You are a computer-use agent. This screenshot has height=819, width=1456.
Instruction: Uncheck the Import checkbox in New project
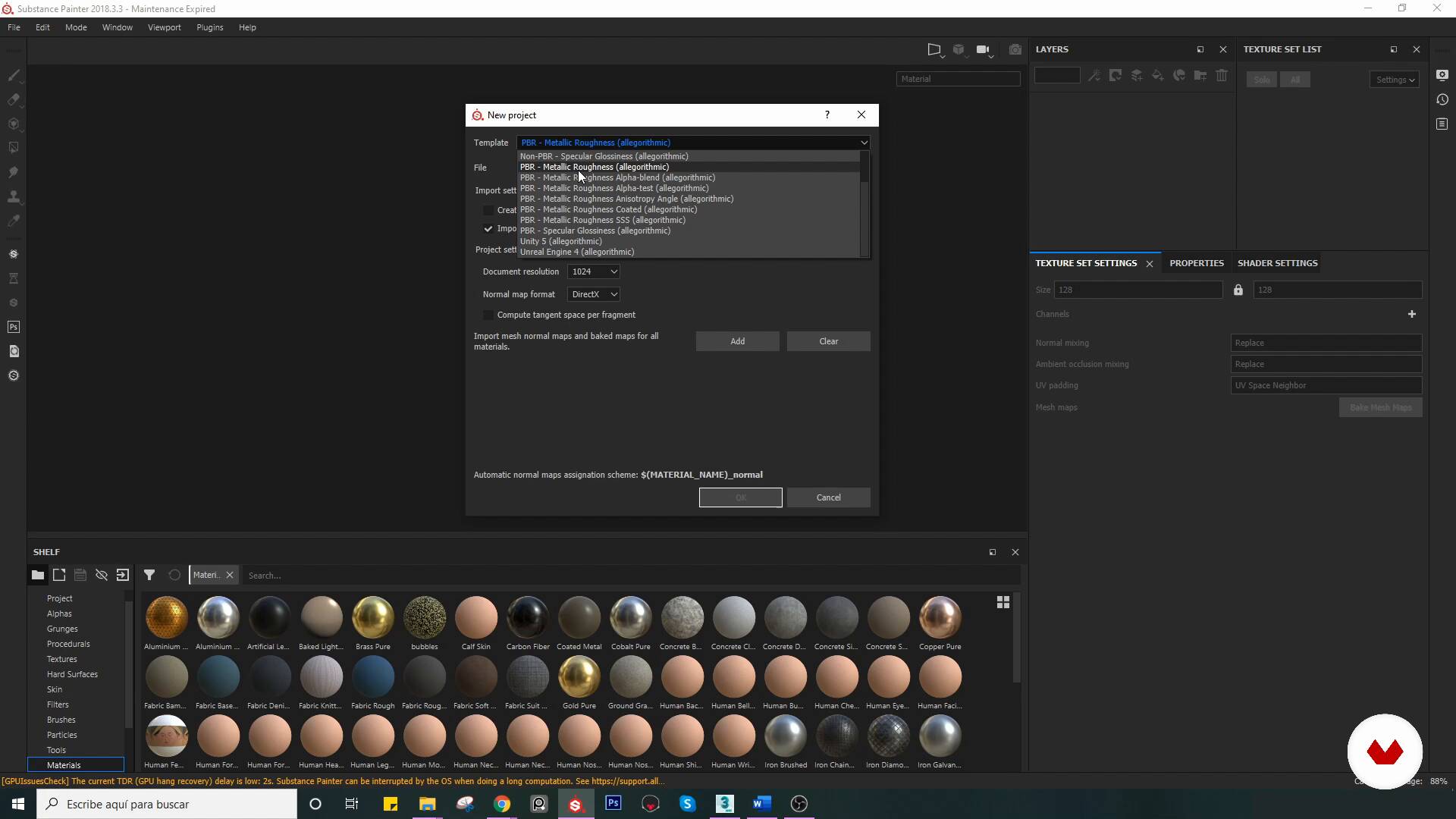tap(488, 228)
